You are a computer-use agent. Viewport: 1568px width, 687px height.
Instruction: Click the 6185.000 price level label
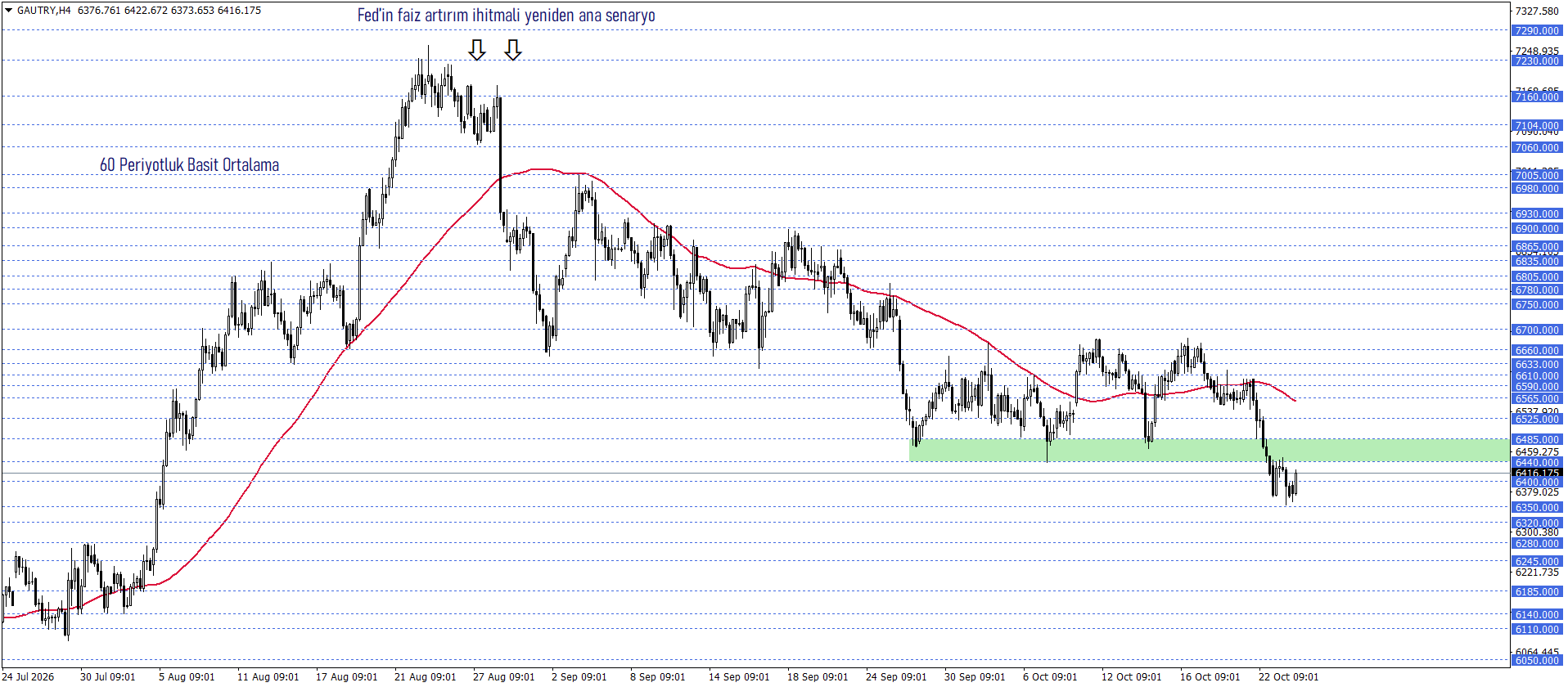point(1537,592)
